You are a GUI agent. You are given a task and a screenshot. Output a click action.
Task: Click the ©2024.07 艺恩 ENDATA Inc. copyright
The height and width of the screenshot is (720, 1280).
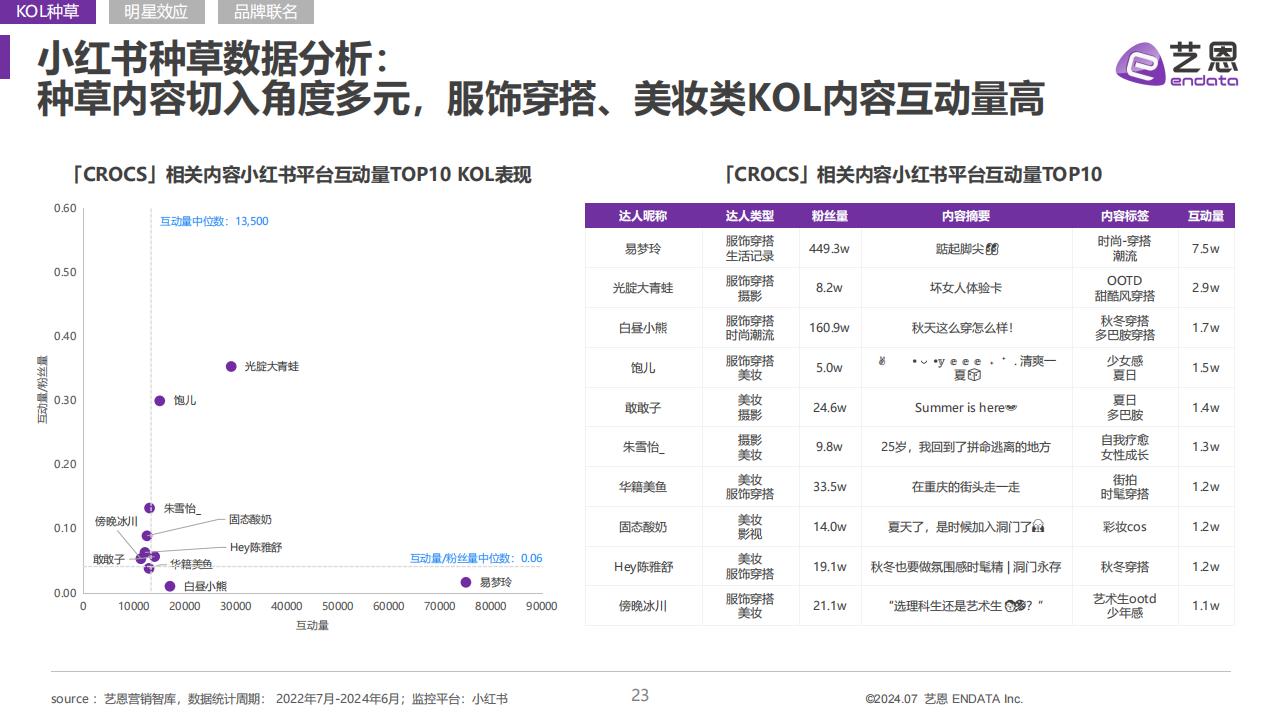[944, 699]
